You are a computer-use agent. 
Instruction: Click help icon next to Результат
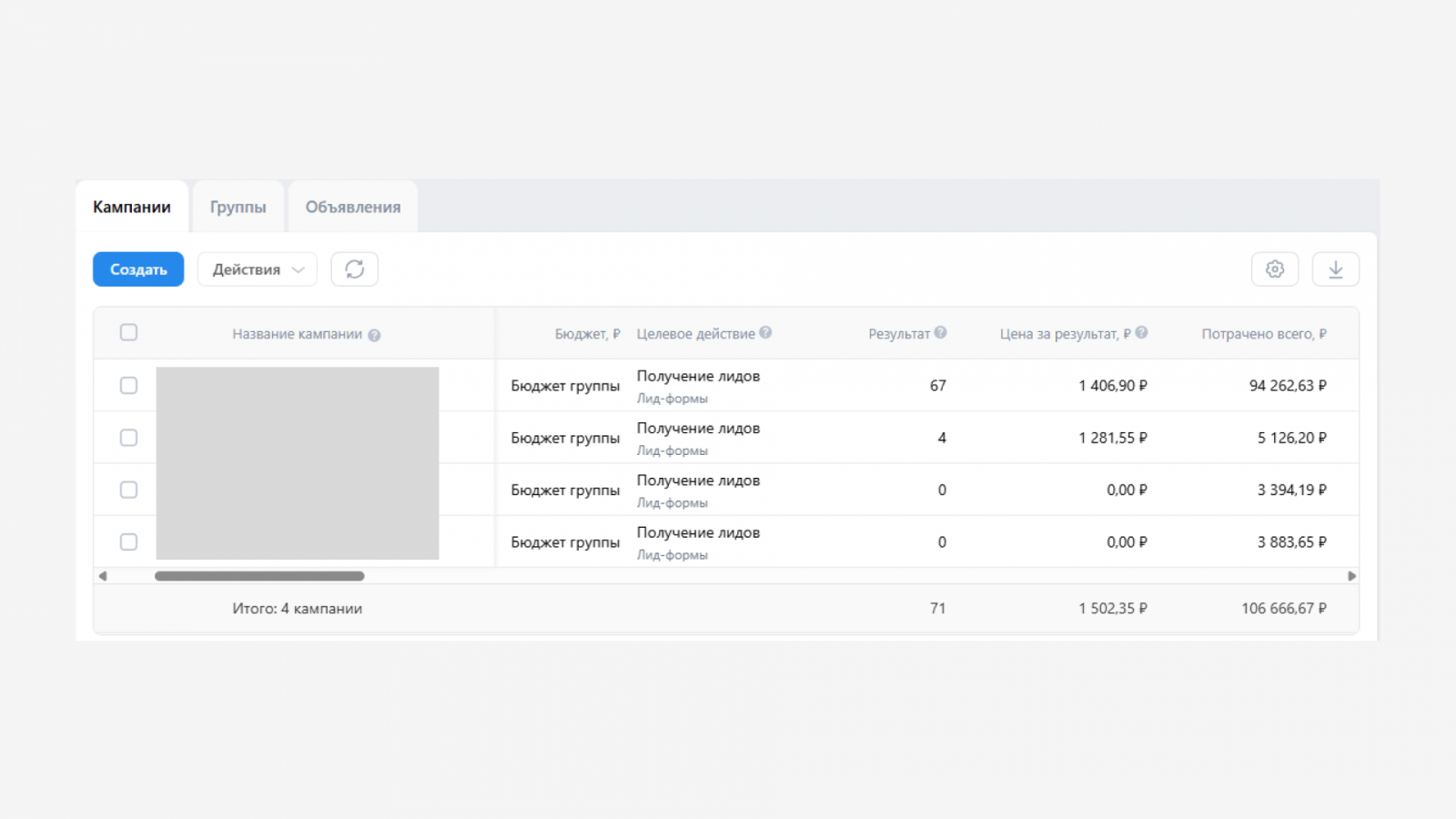pyautogui.click(x=941, y=333)
